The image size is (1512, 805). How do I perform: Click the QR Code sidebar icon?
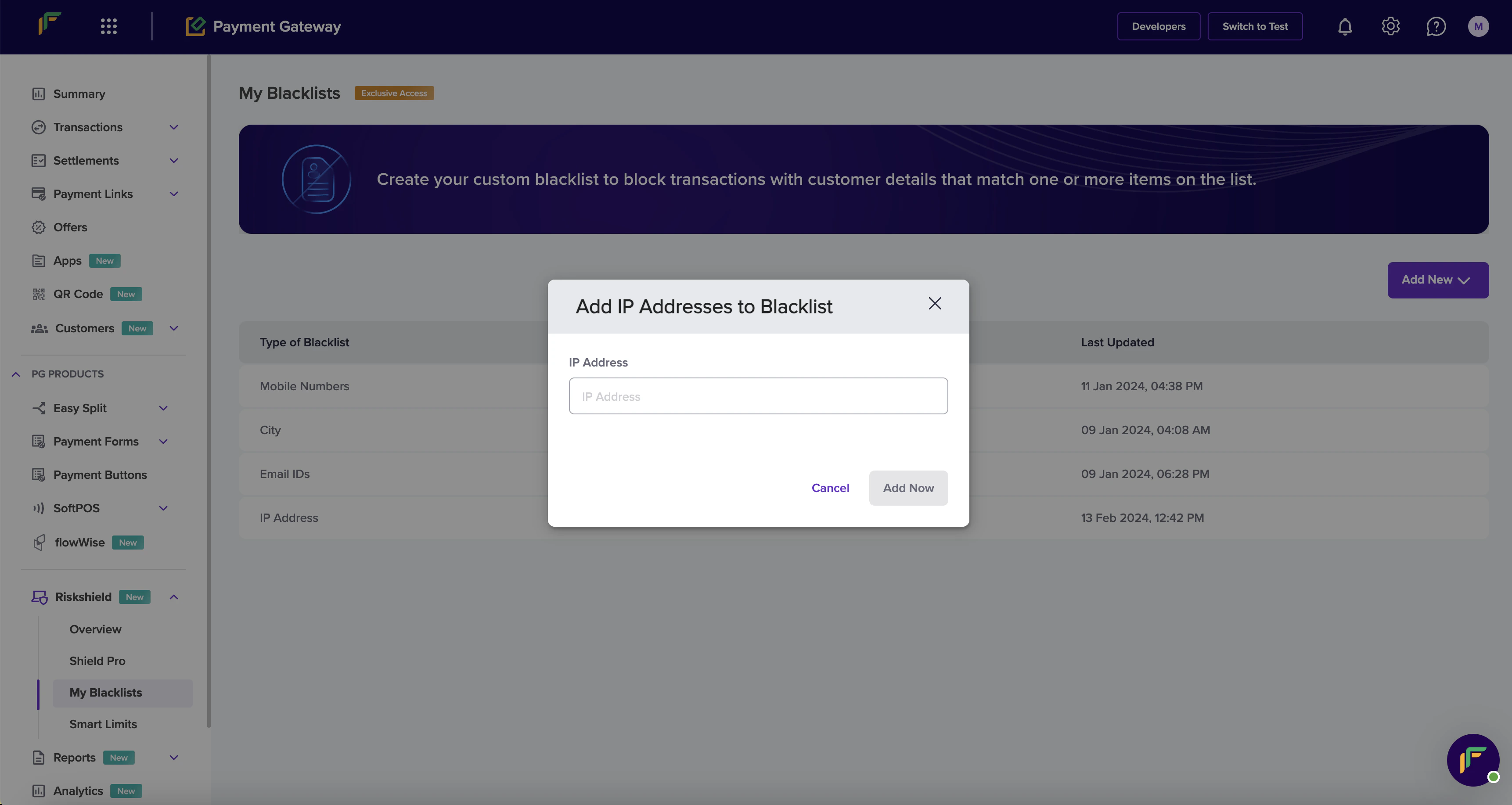click(39, 294)
